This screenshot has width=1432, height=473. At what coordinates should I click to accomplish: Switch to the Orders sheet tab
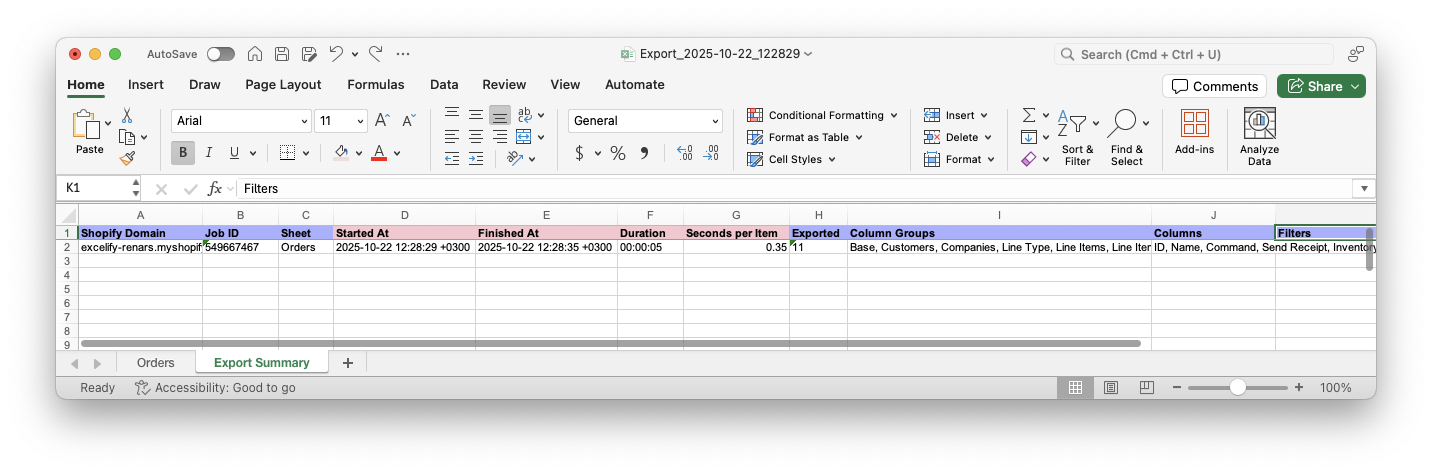[155, 363]
